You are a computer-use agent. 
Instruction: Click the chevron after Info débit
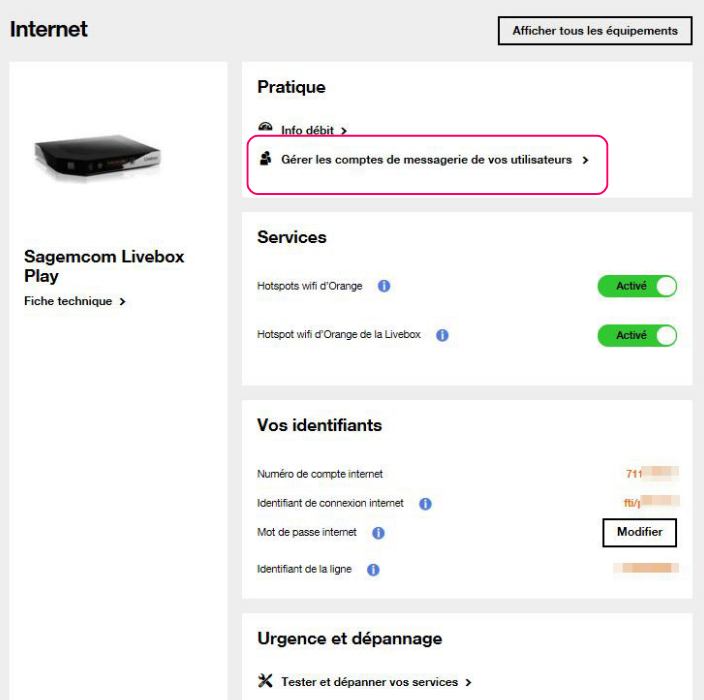[x=344, y=130]
